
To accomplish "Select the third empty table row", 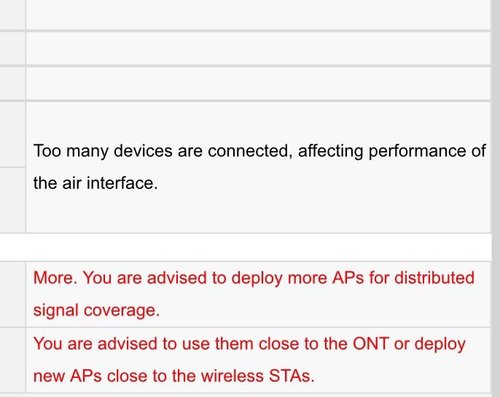I will [258, 83].
